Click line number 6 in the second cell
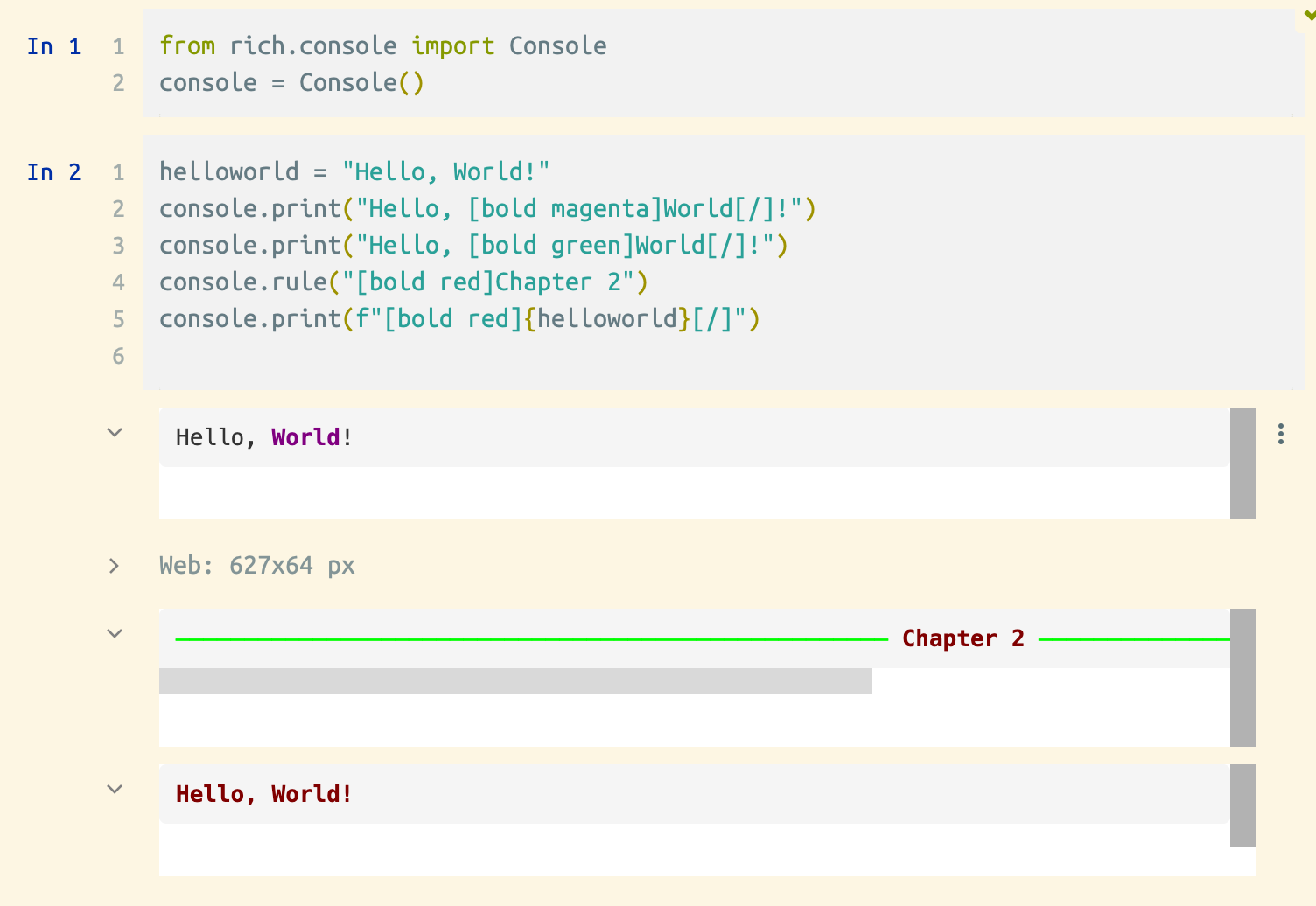Image resolution: width=1316 pixels, height=906 pixels. (118, 356)
